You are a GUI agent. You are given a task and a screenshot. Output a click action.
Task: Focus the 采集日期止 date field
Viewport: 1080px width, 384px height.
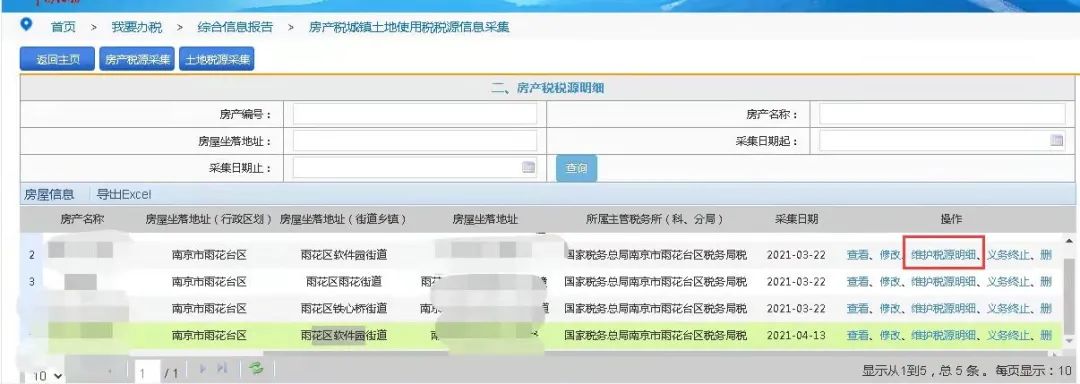415,167
